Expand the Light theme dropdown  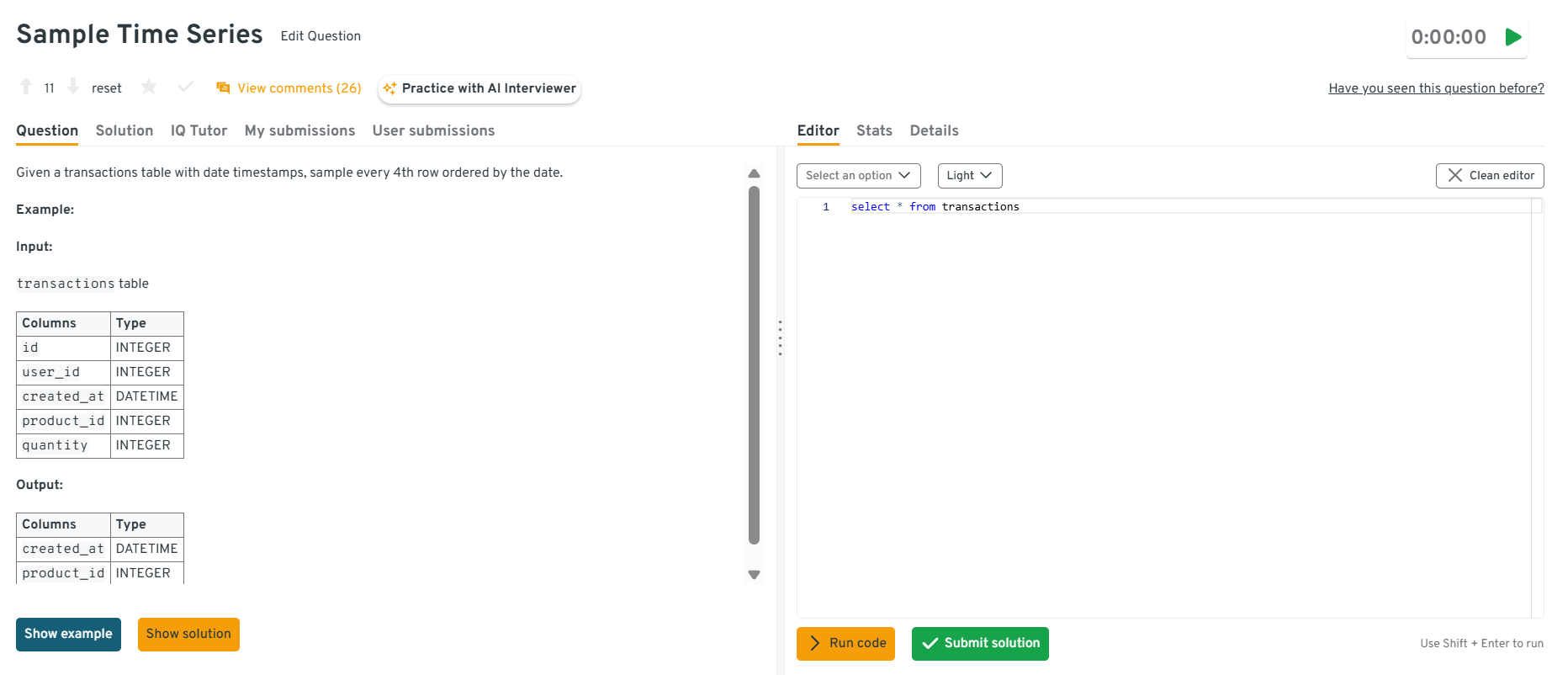point(969,176)
